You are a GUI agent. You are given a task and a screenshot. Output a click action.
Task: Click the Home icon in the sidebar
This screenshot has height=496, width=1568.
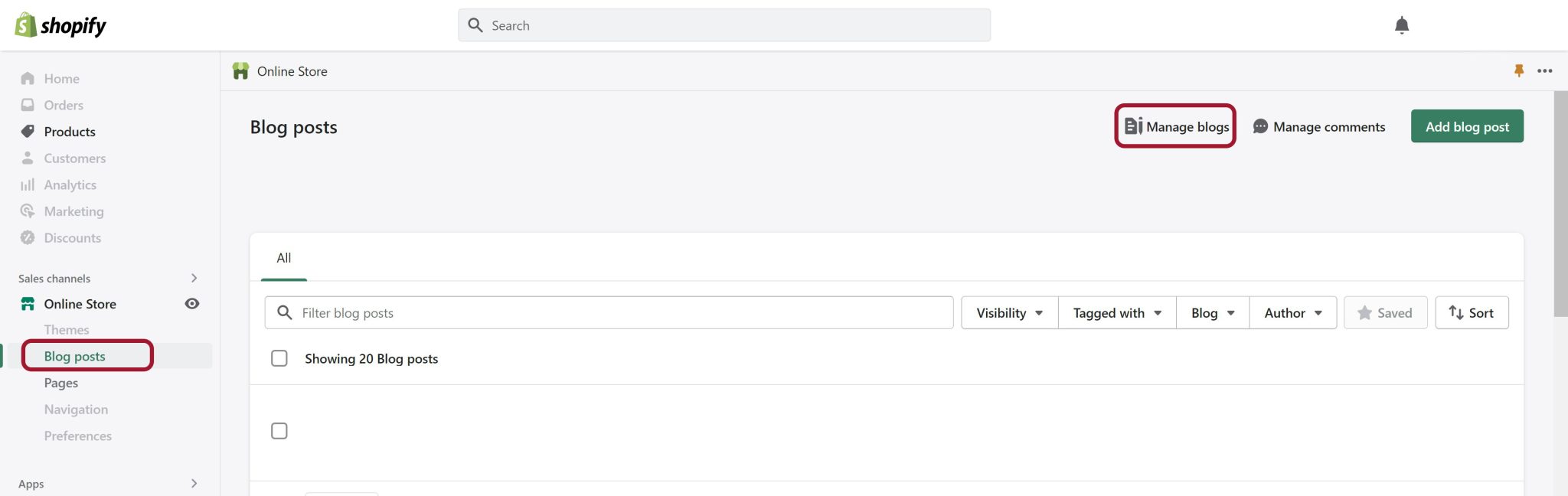tap(28, 78)
